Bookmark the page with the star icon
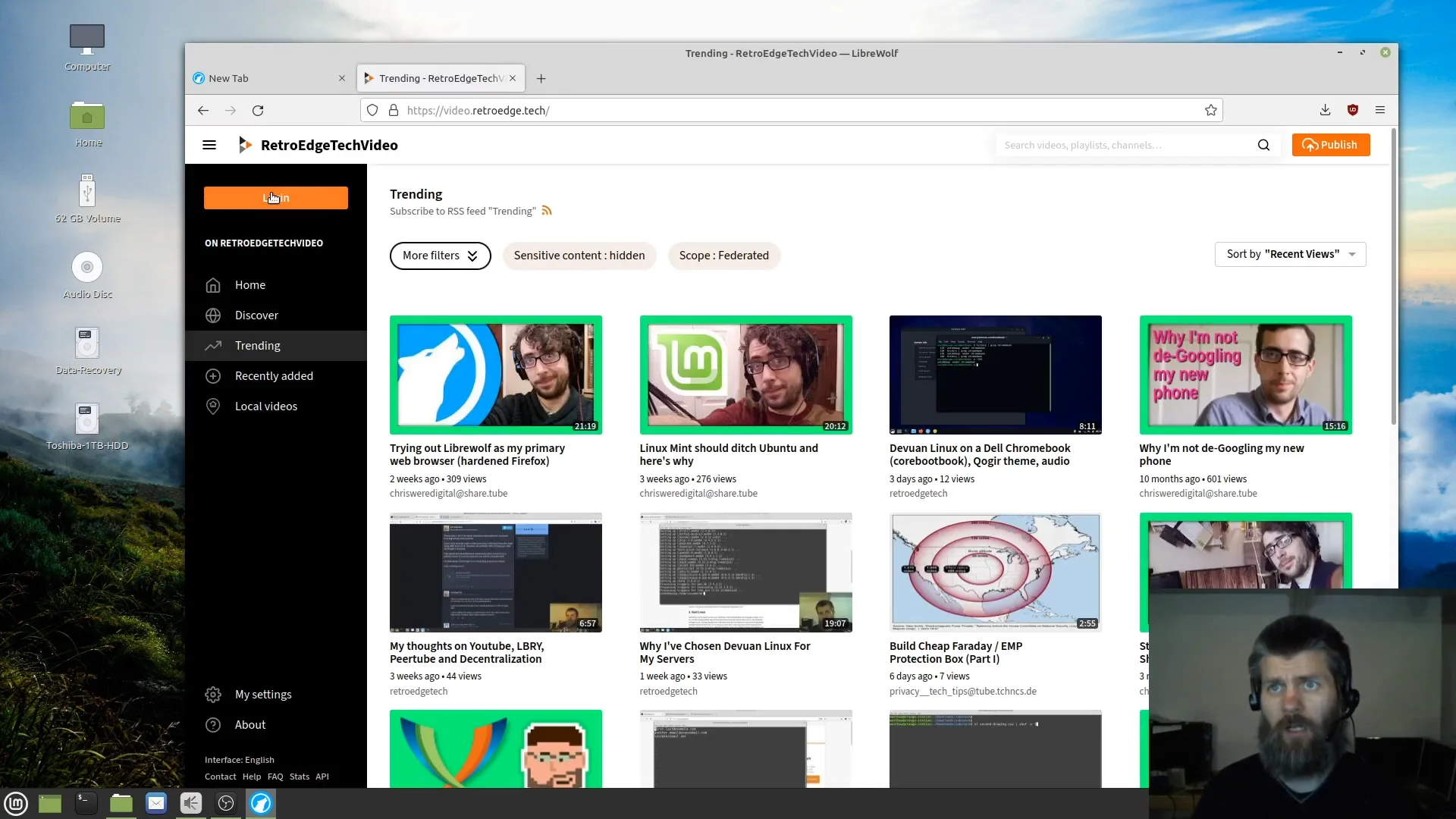This screenshot has height=819, width=1456. coord(1211,111)
